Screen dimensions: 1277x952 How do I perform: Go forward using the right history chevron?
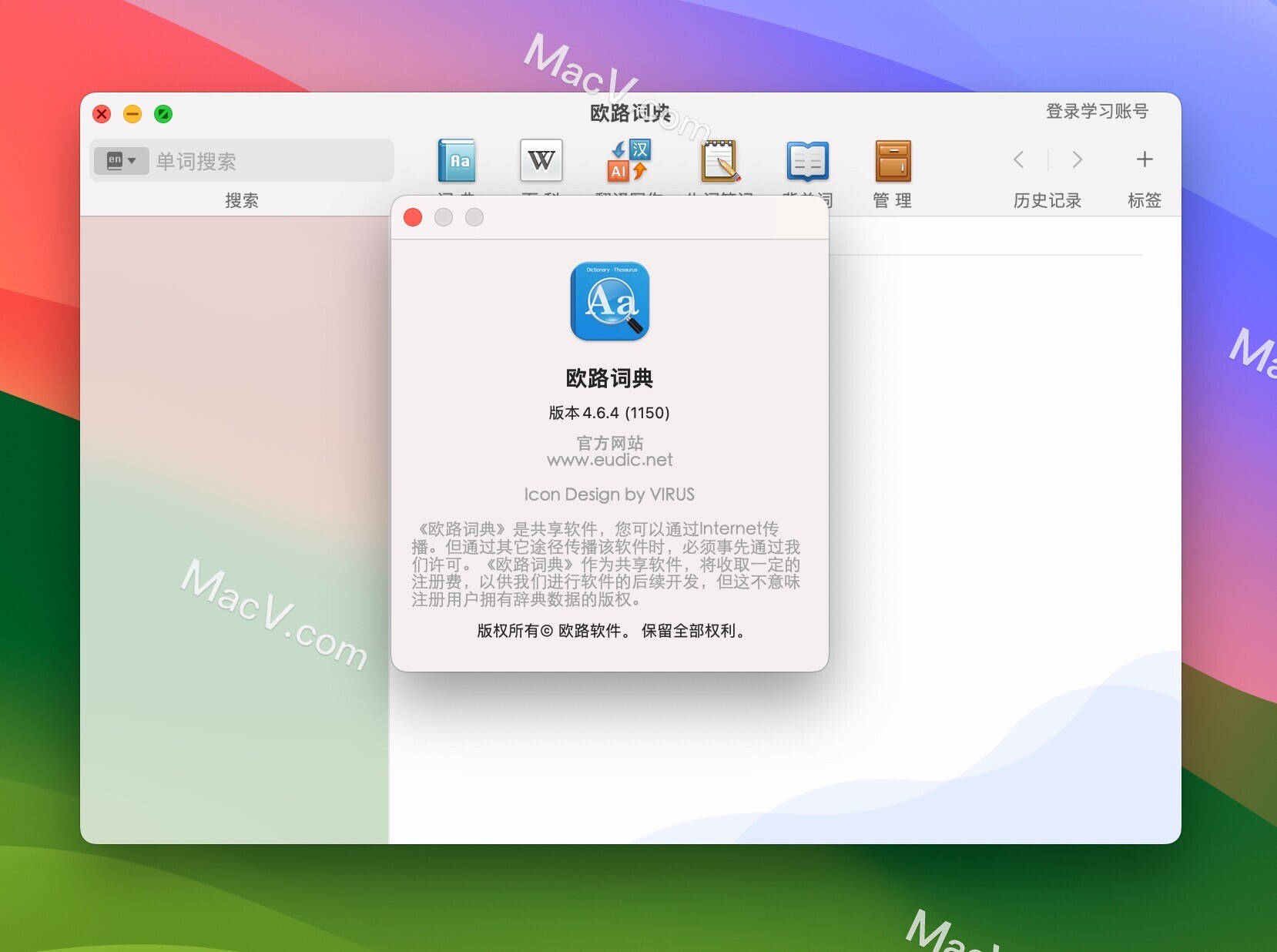(1076, 159)
